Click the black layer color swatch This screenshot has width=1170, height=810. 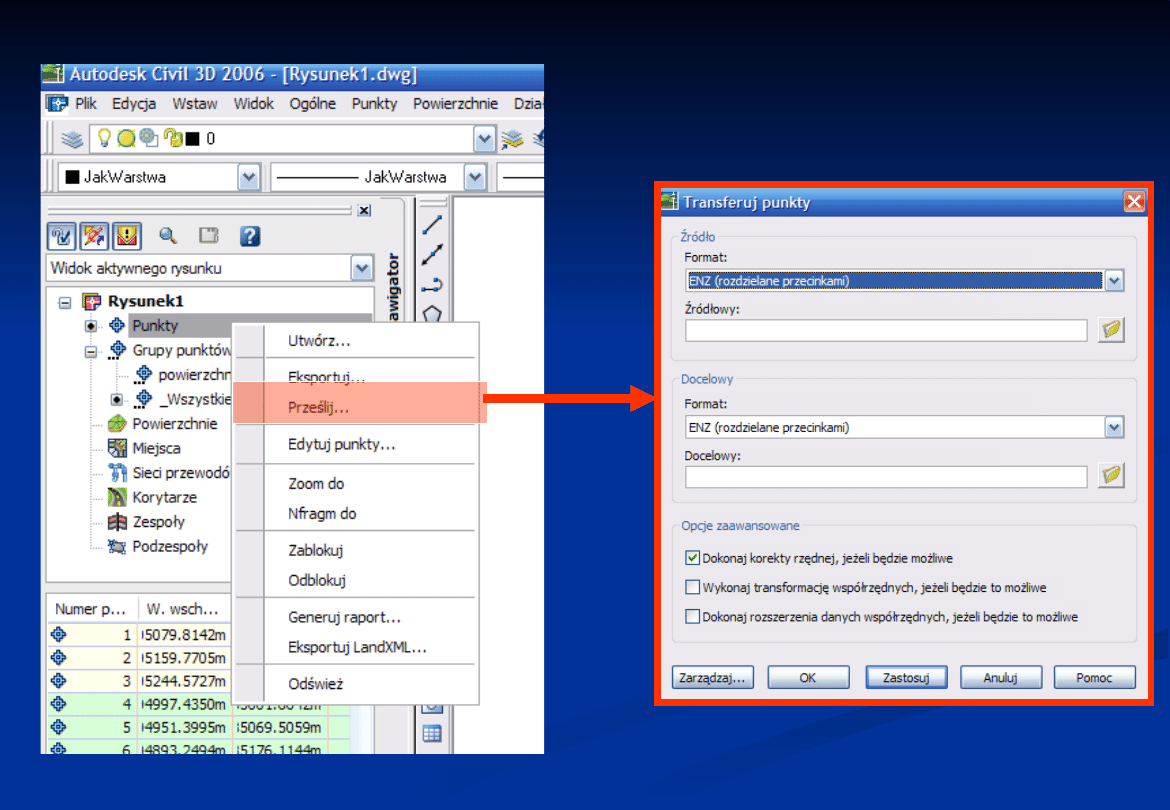click(x=193, y=139)
